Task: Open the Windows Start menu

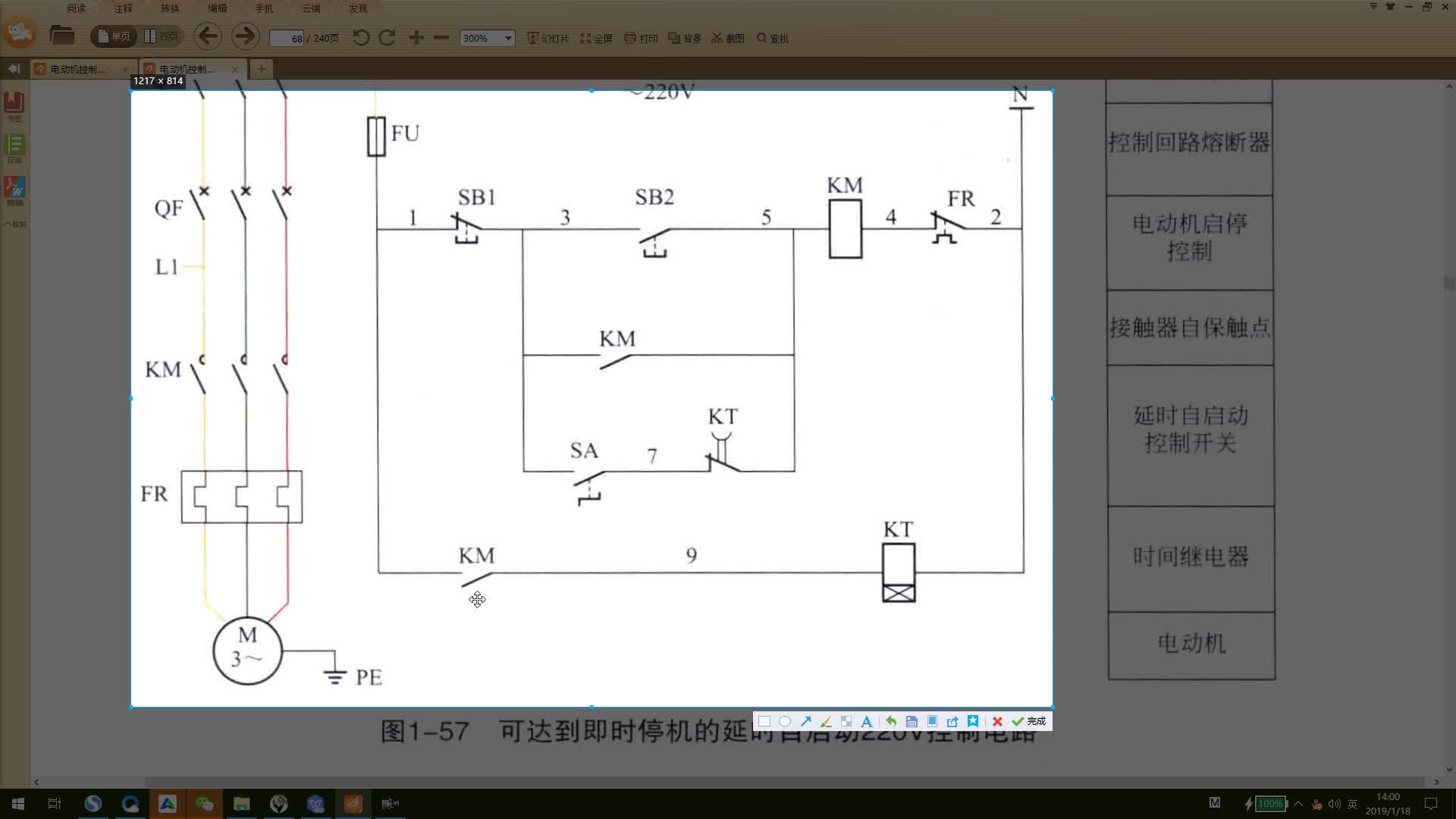Action: pyautogui.click(x=18, y=804)
